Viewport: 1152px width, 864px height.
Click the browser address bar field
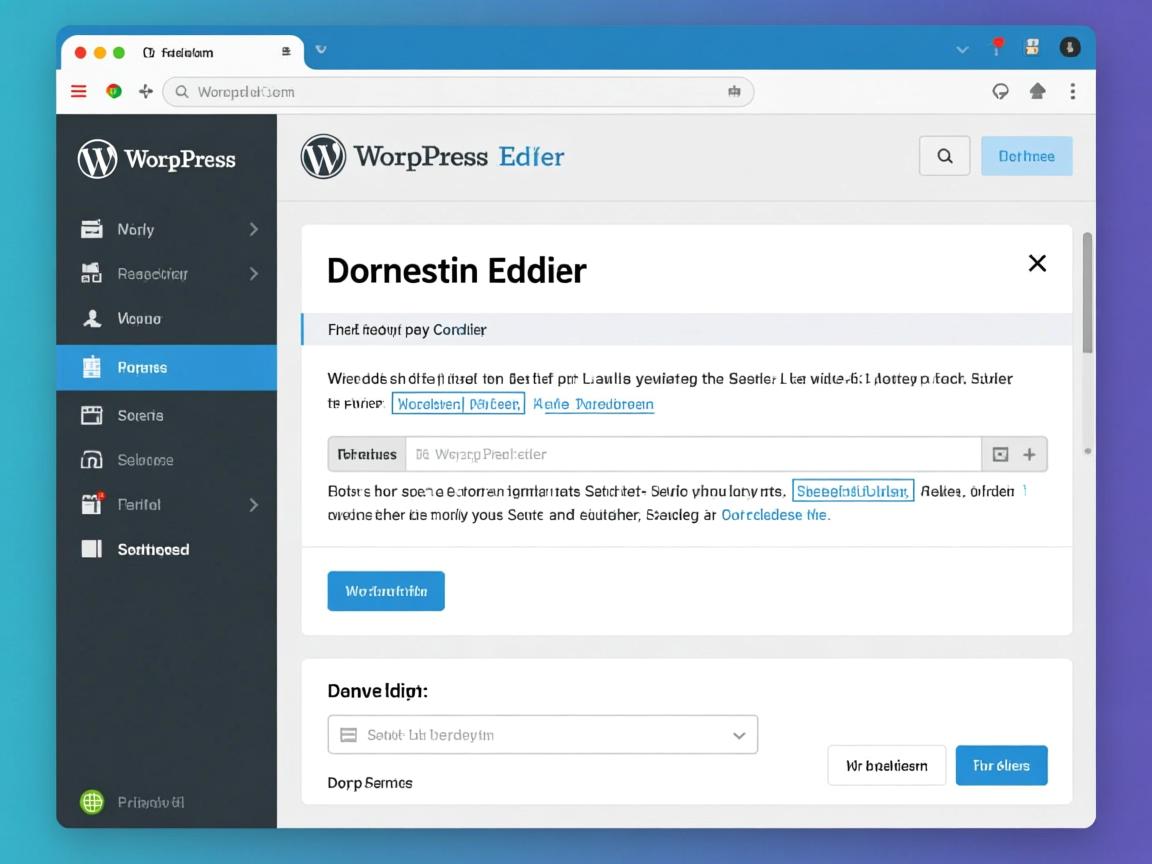pyautogui.click(x=458, y=92)
